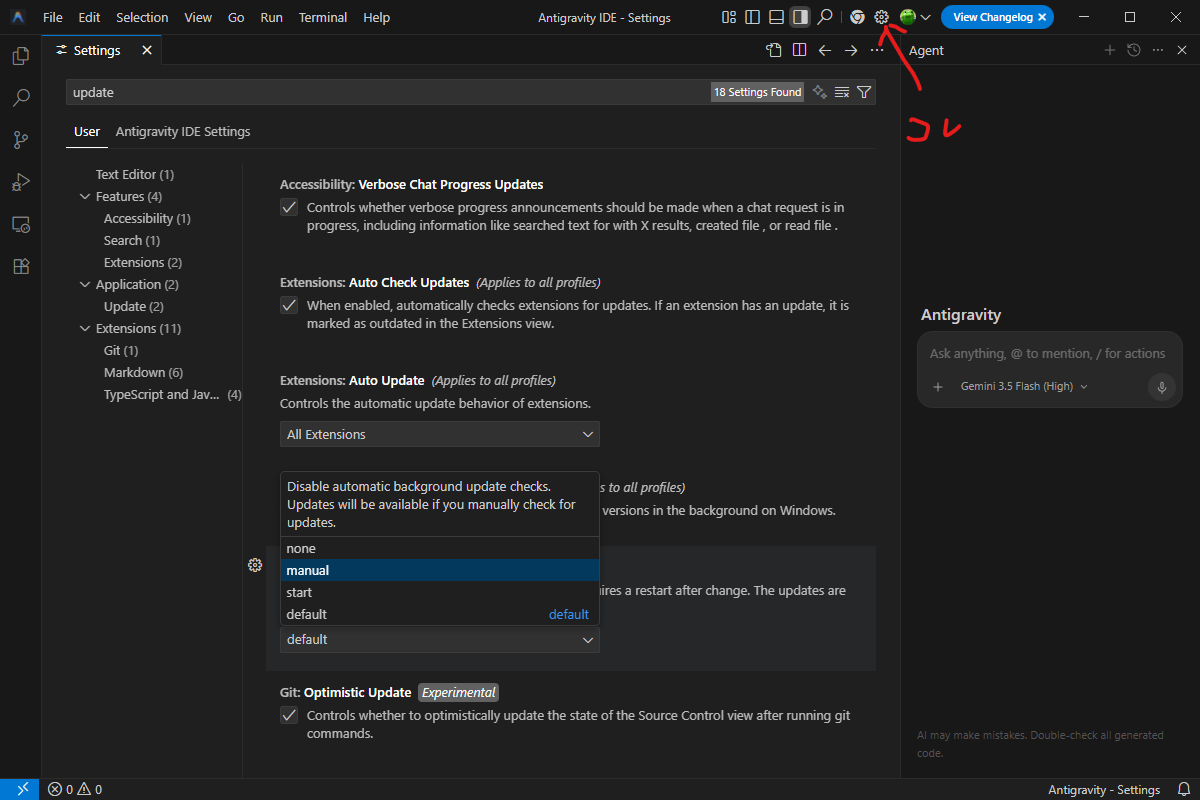Select 'start' in update mode list
1200x800 pixels.
440,592
